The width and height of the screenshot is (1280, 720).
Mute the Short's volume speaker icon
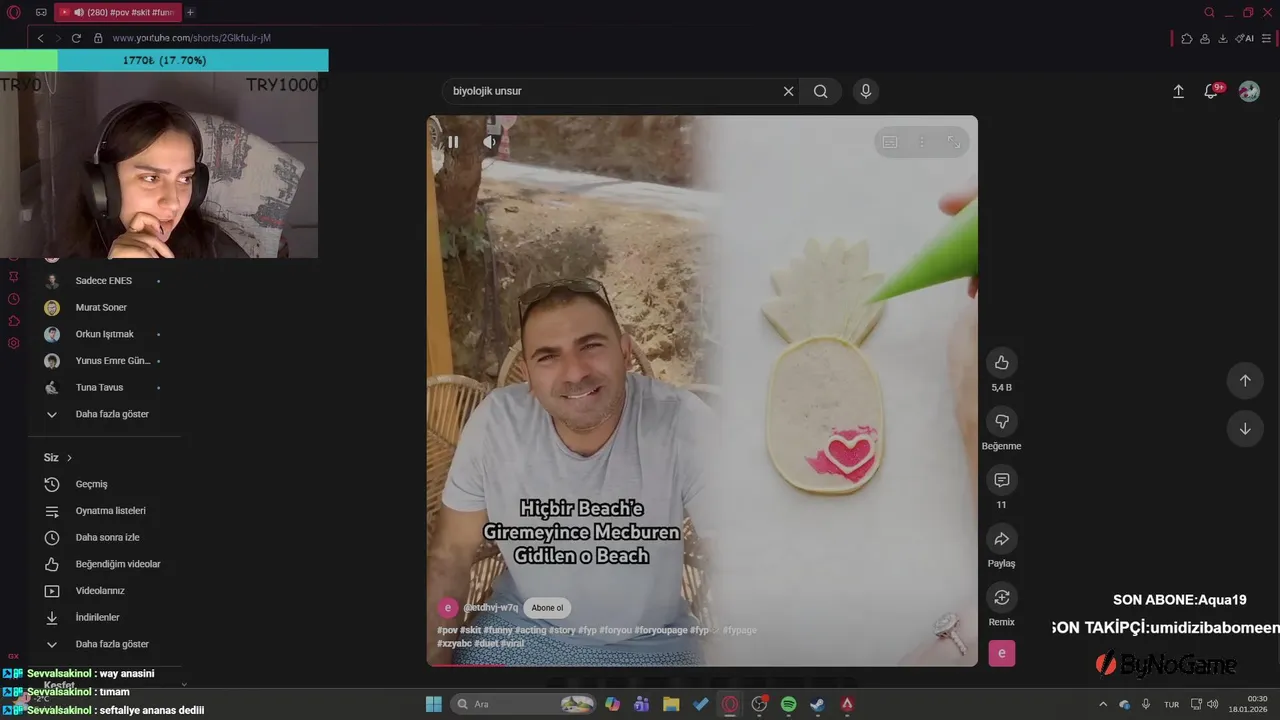pos(489,142)
